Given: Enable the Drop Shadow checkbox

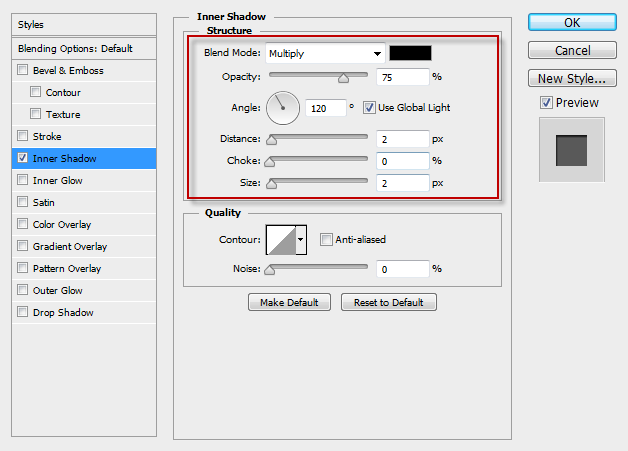Looking at the screenshot, I should coord(23,312).
